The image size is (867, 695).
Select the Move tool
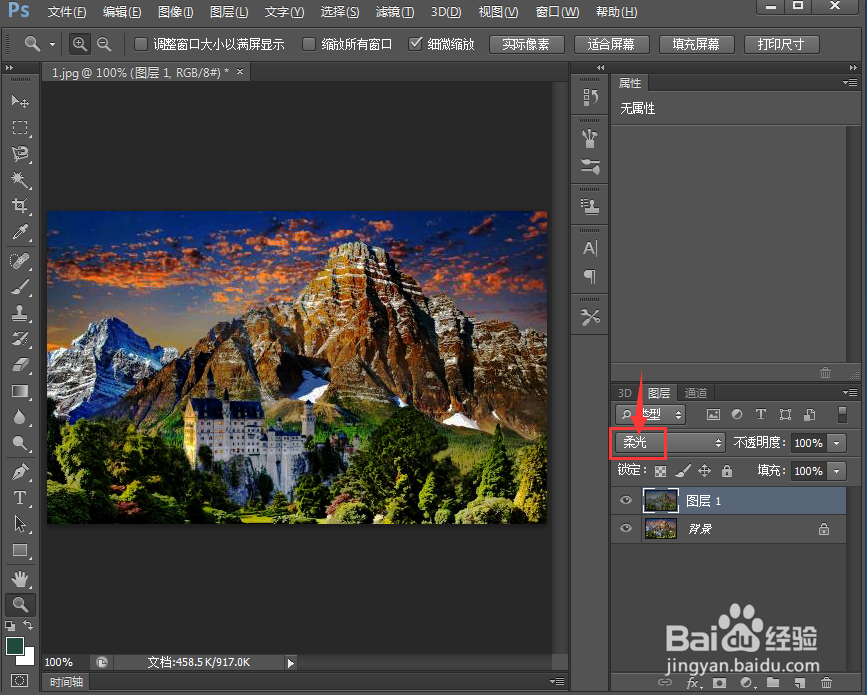pyautogui.click(x=20, y=101)
